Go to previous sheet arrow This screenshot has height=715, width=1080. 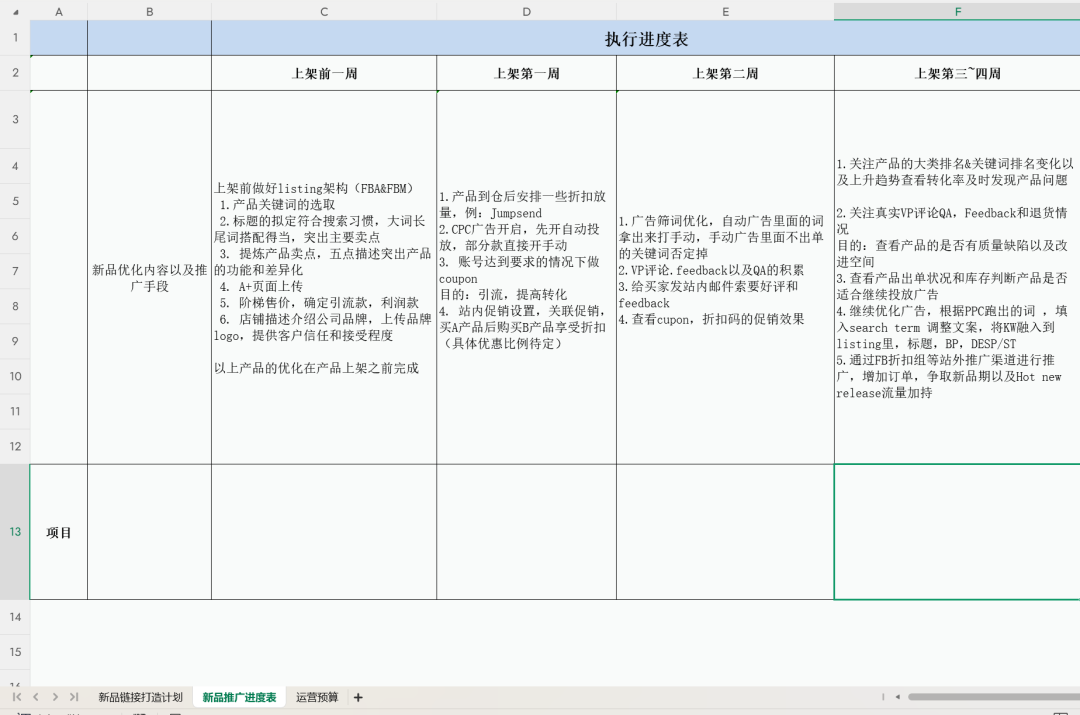point(36,697)
